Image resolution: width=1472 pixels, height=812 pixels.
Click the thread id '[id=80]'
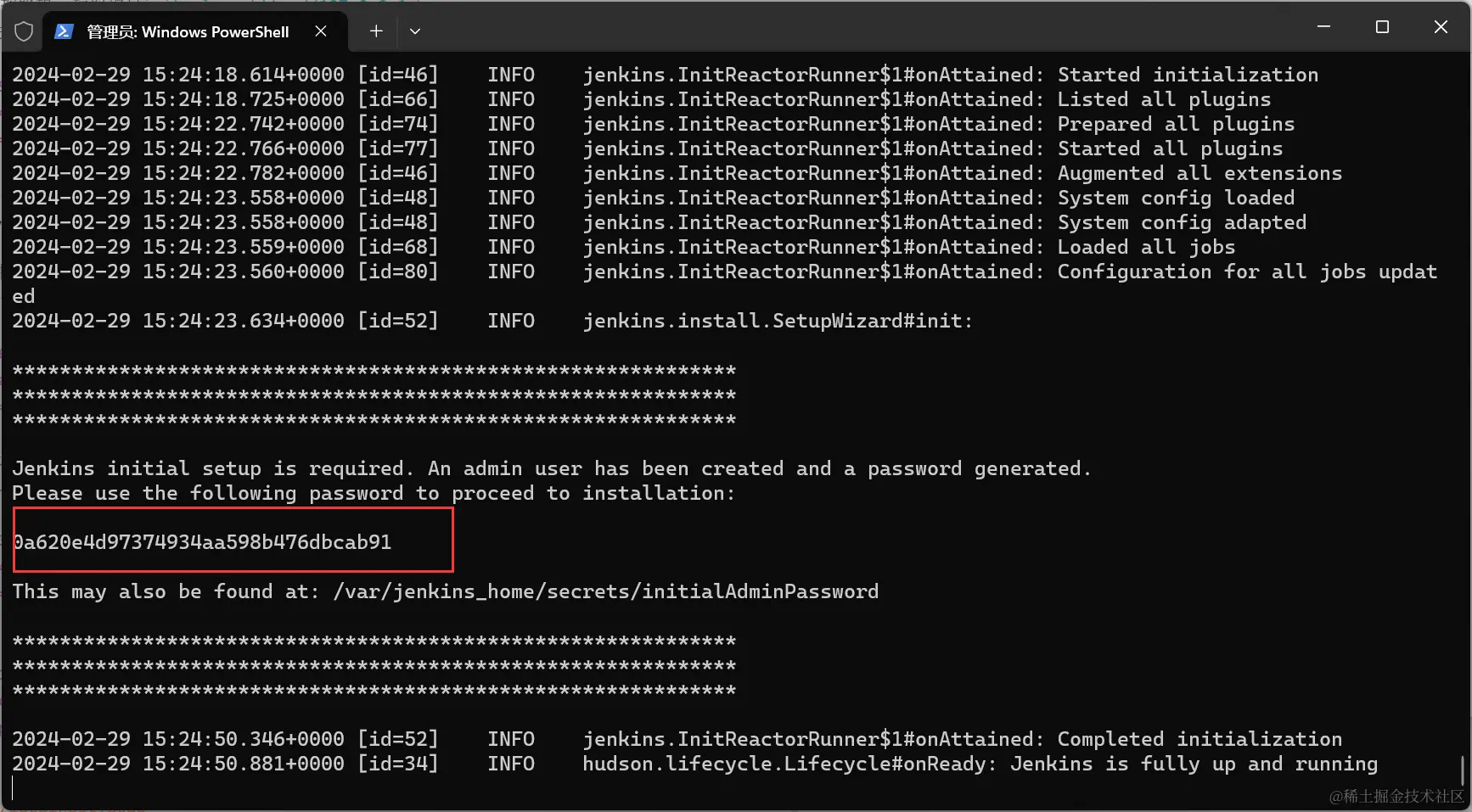coord(398,272)
